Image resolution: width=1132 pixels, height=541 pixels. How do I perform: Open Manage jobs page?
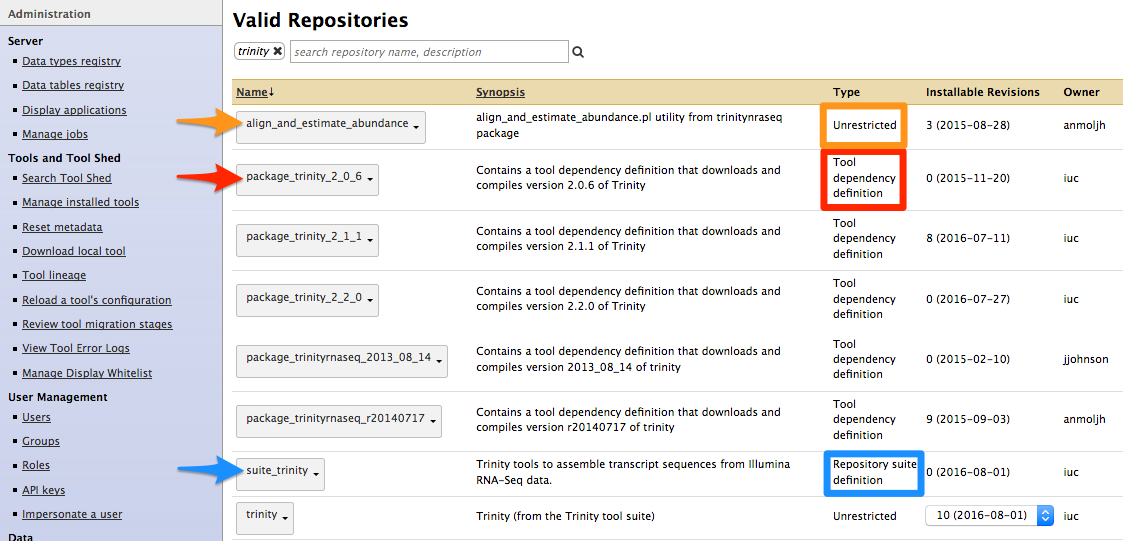pyautogui.click(x=55, y=134)
